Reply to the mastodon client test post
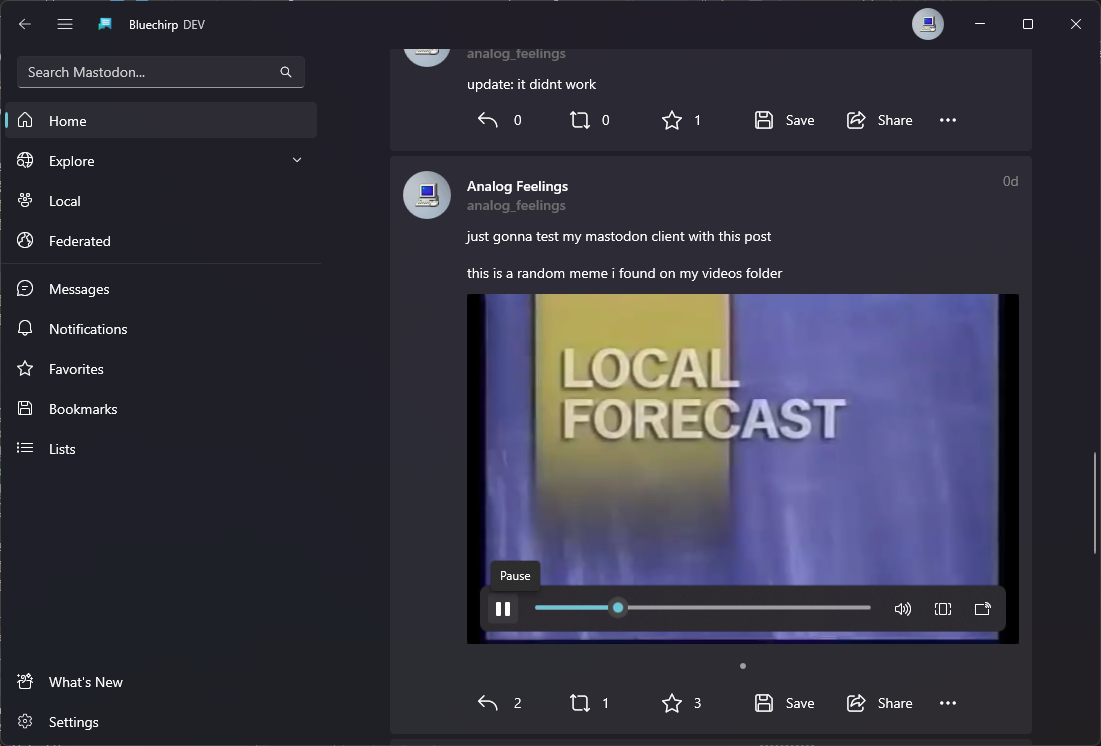The image size is (1101, 746). (499, 703)
